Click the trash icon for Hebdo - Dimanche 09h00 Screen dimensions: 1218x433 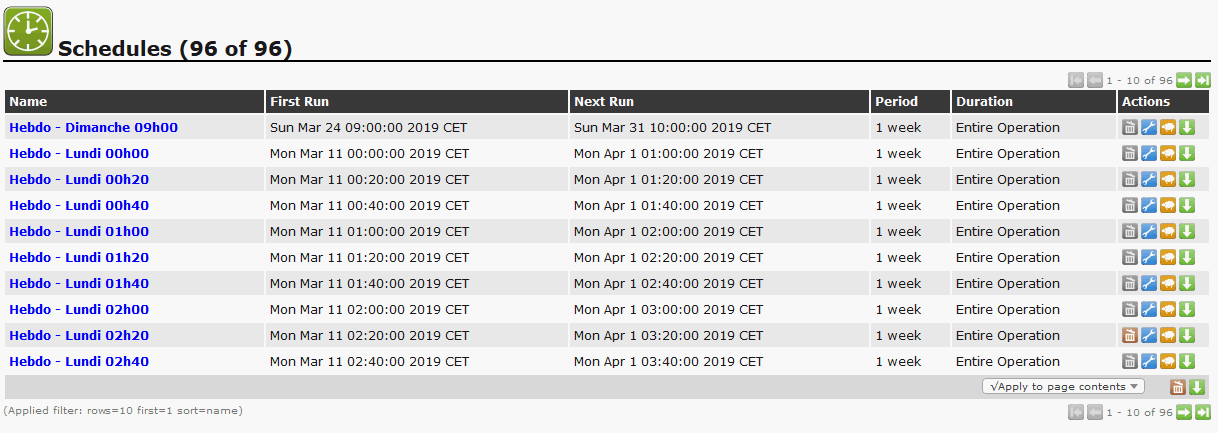[1129, 128]
